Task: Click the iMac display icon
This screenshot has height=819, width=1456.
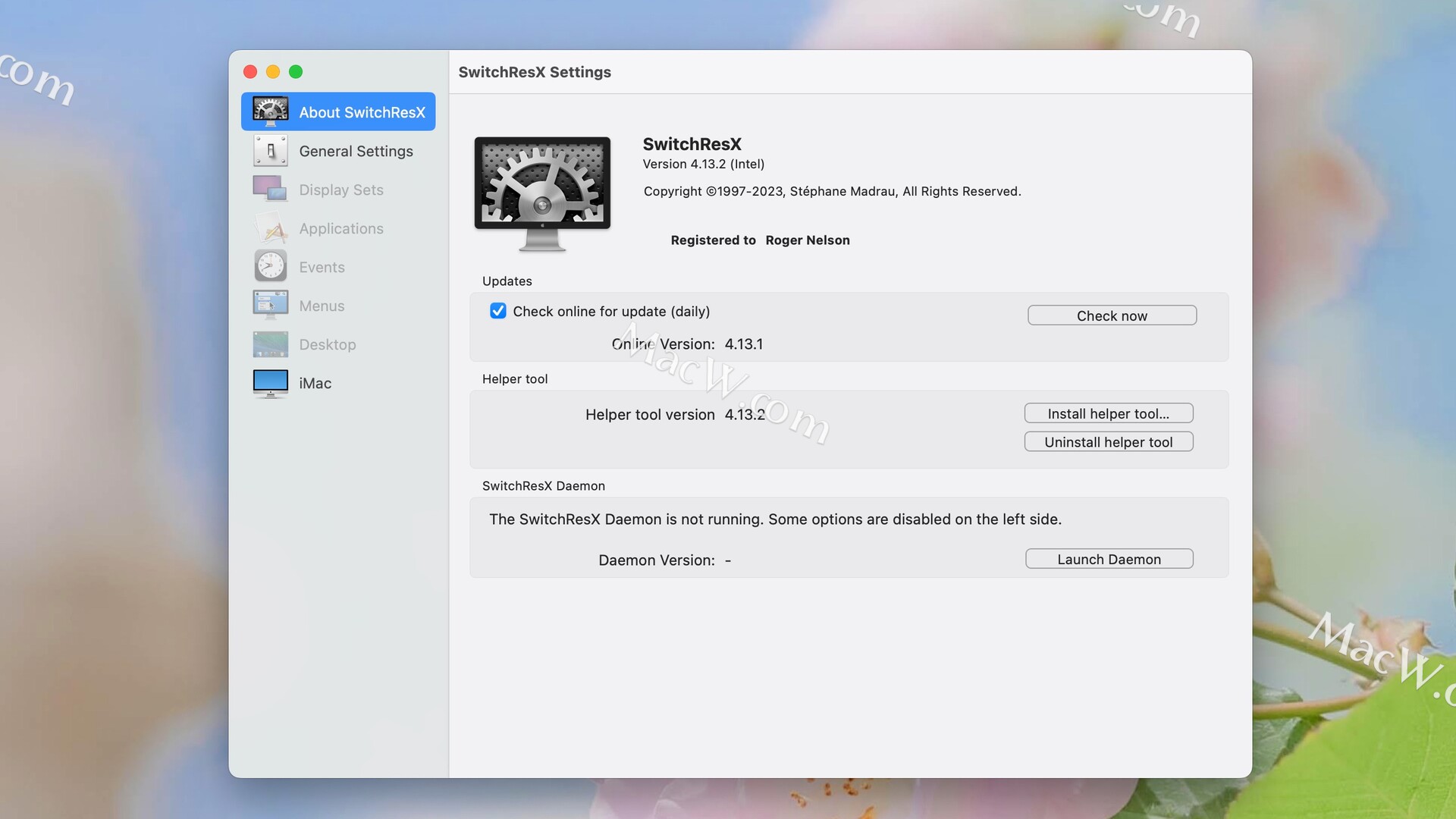Action: pyautogui.click(x=270, y=383)
